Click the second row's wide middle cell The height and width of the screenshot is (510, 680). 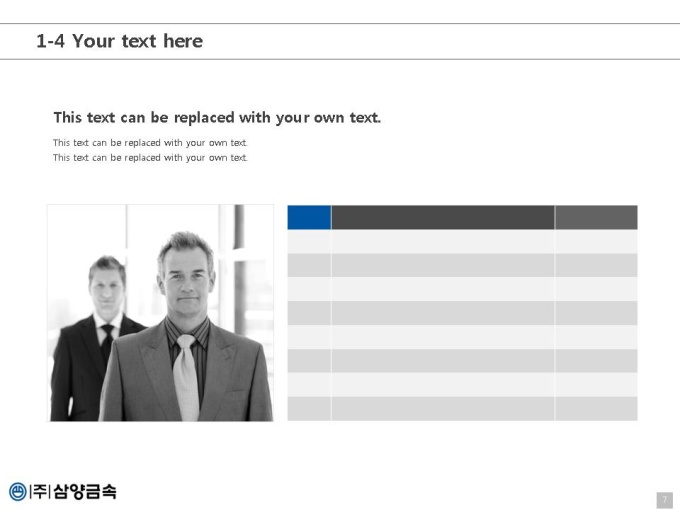click(x=443, y=265)
